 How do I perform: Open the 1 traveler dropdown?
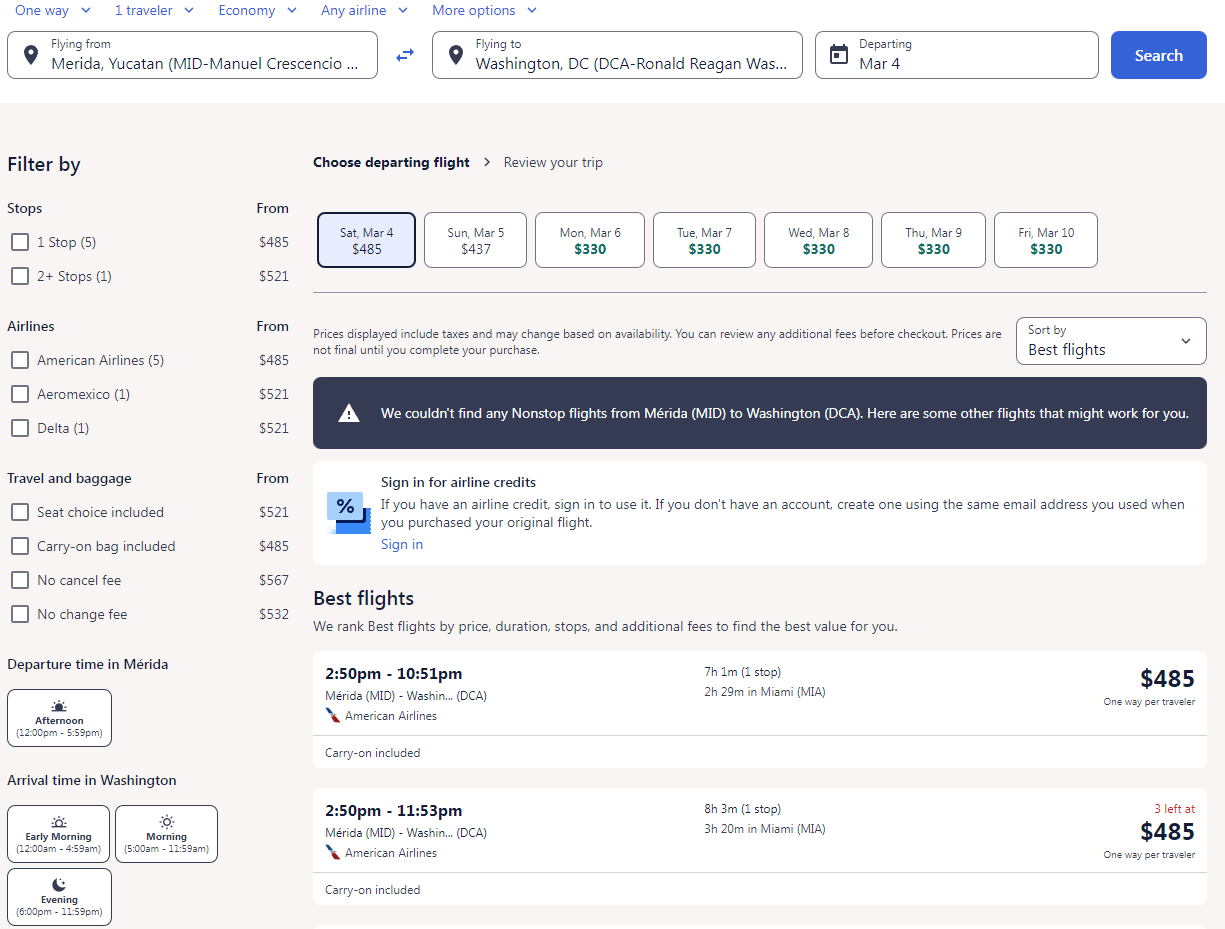[x=155, y=10]
